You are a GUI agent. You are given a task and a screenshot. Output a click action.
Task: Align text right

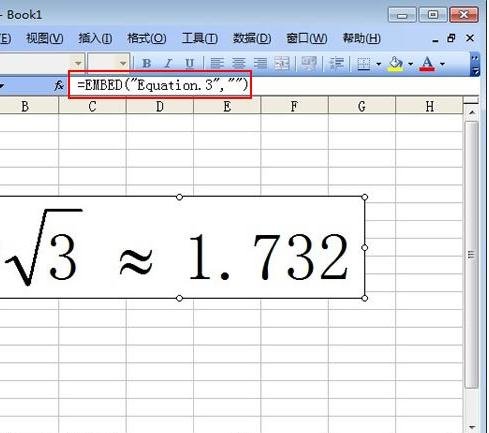(x=260, y=63)
